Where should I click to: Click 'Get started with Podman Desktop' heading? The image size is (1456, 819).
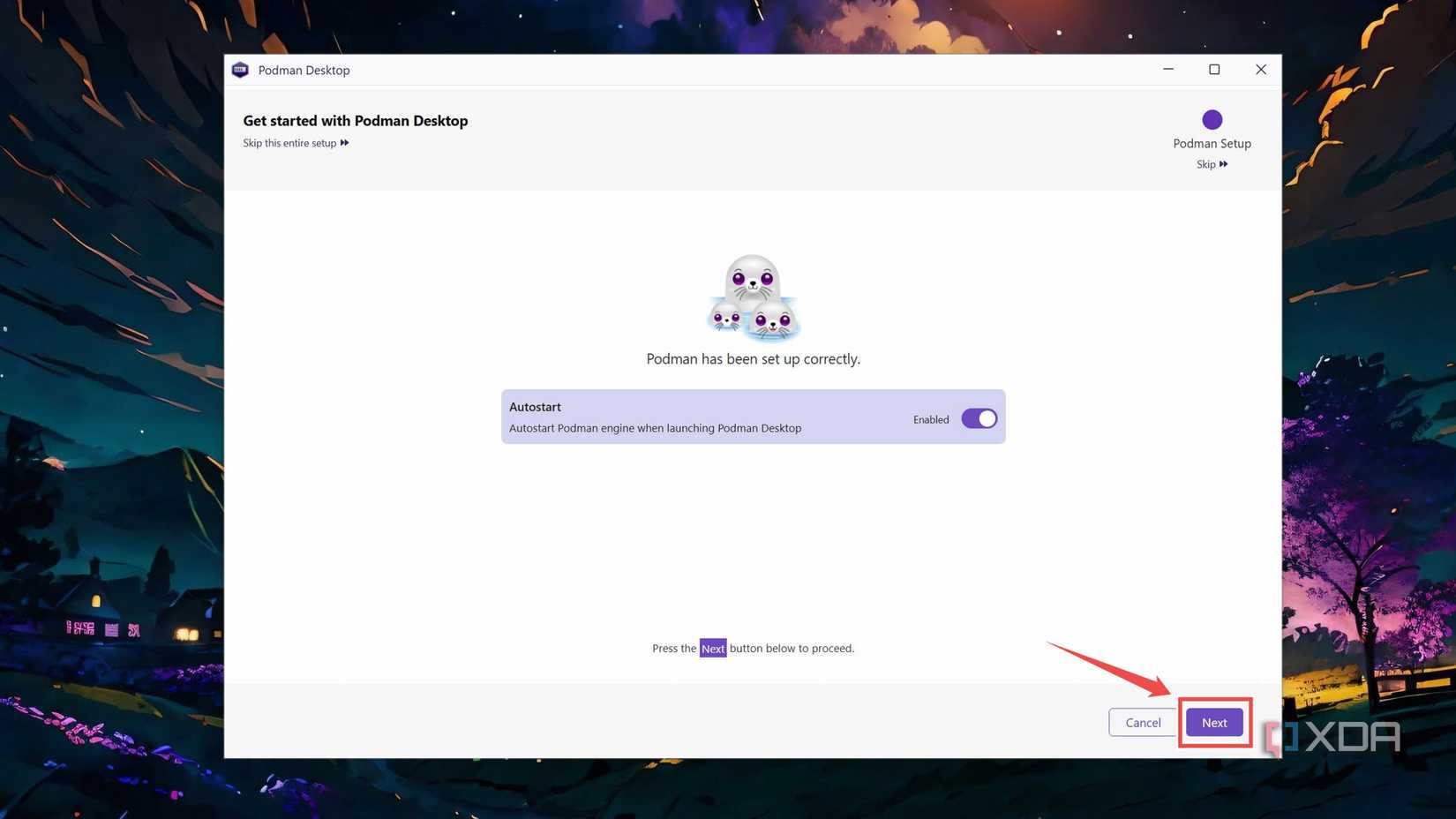(x=356, y=121)
